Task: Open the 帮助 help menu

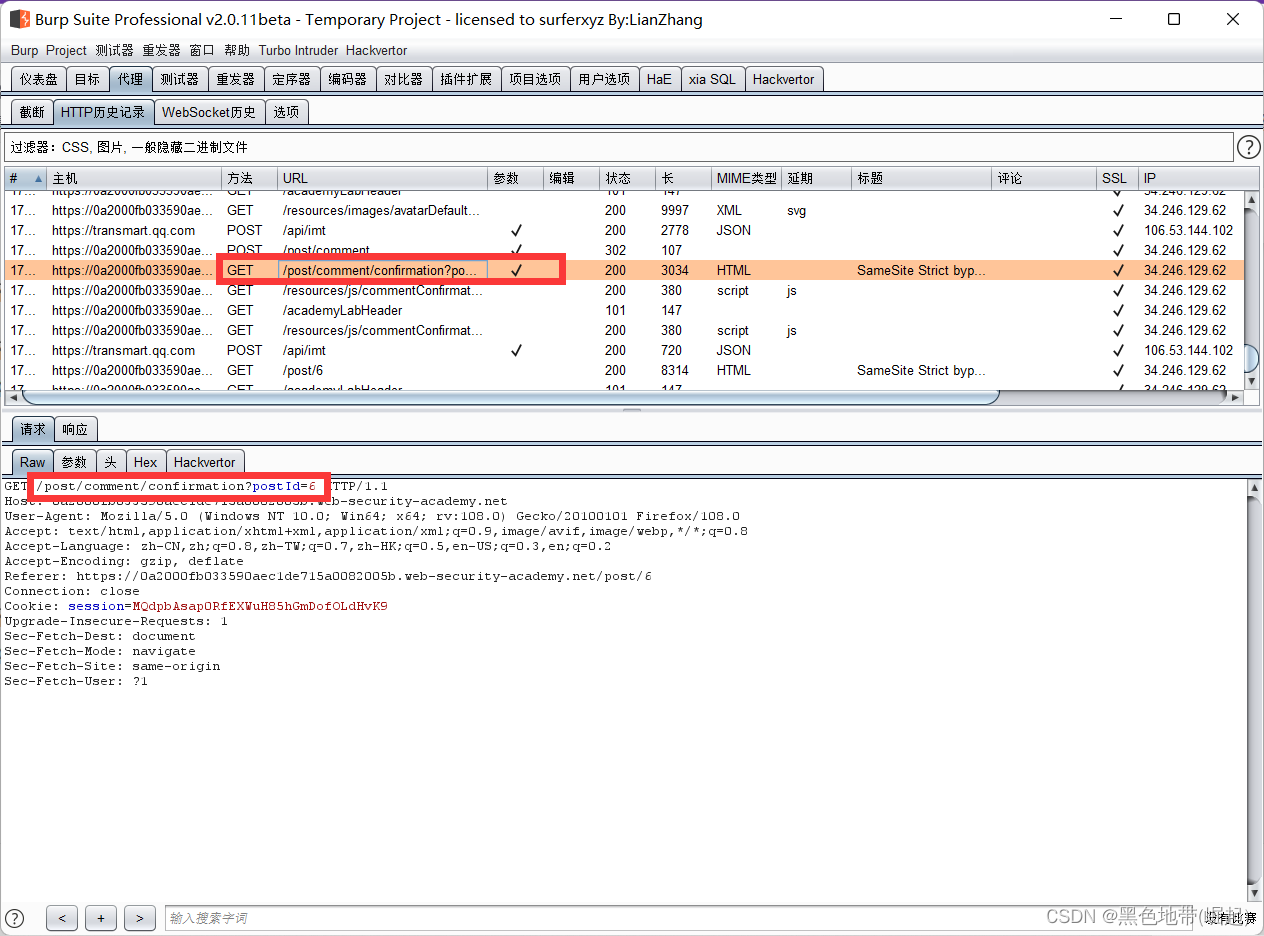Action: click(237, 50)
